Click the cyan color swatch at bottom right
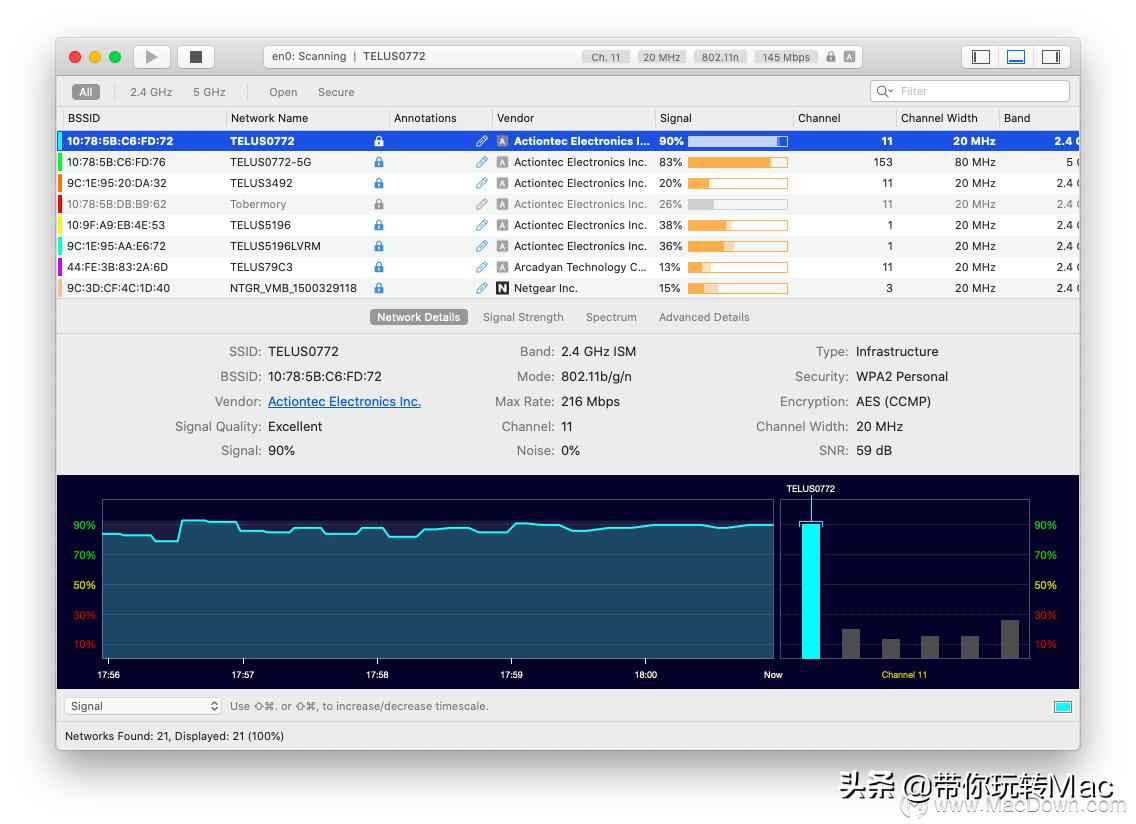The image size is (1136, 824). [x=1062, y=707]
